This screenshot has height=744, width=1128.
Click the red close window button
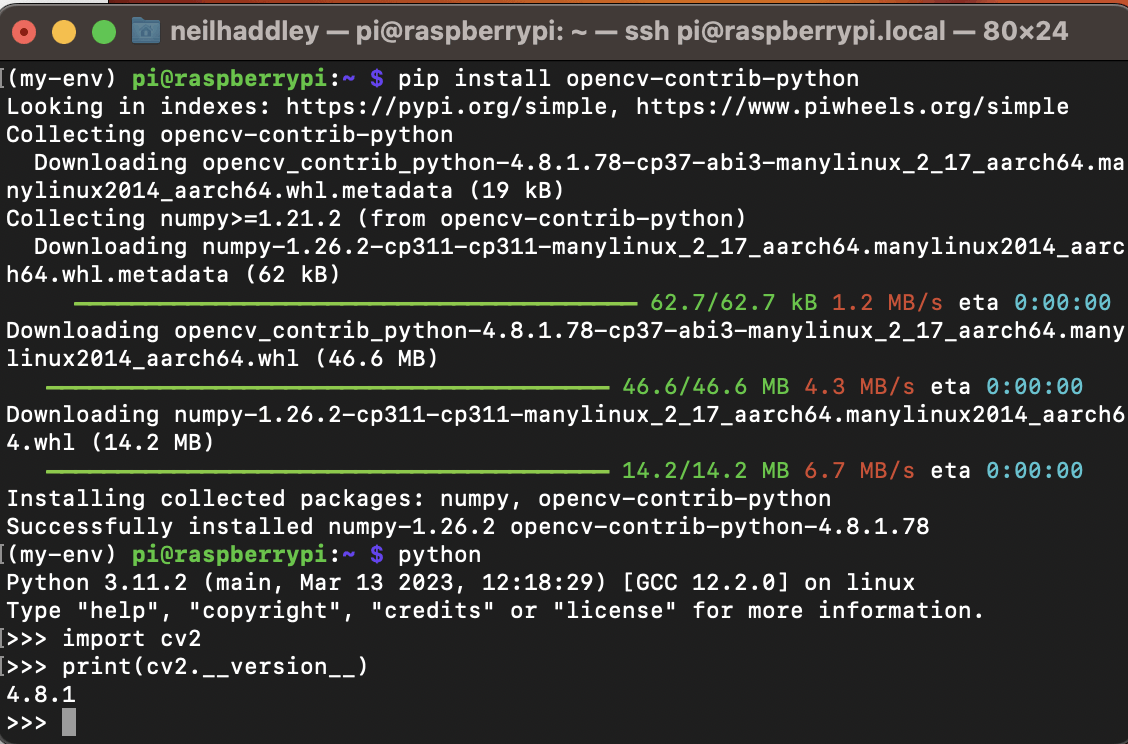[x=24, y=32]
